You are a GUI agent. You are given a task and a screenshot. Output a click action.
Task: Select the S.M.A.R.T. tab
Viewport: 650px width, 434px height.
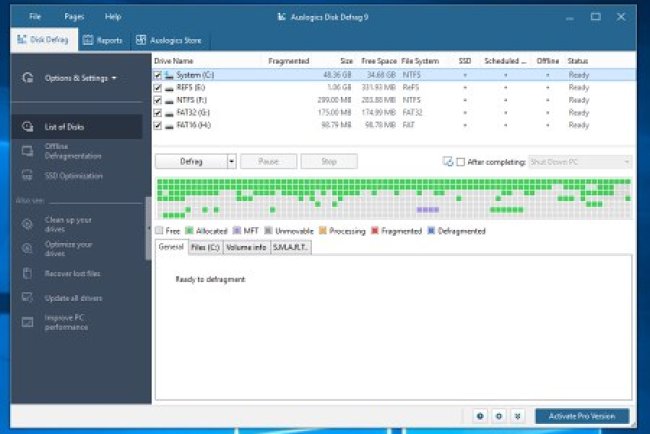pos(290,247)
